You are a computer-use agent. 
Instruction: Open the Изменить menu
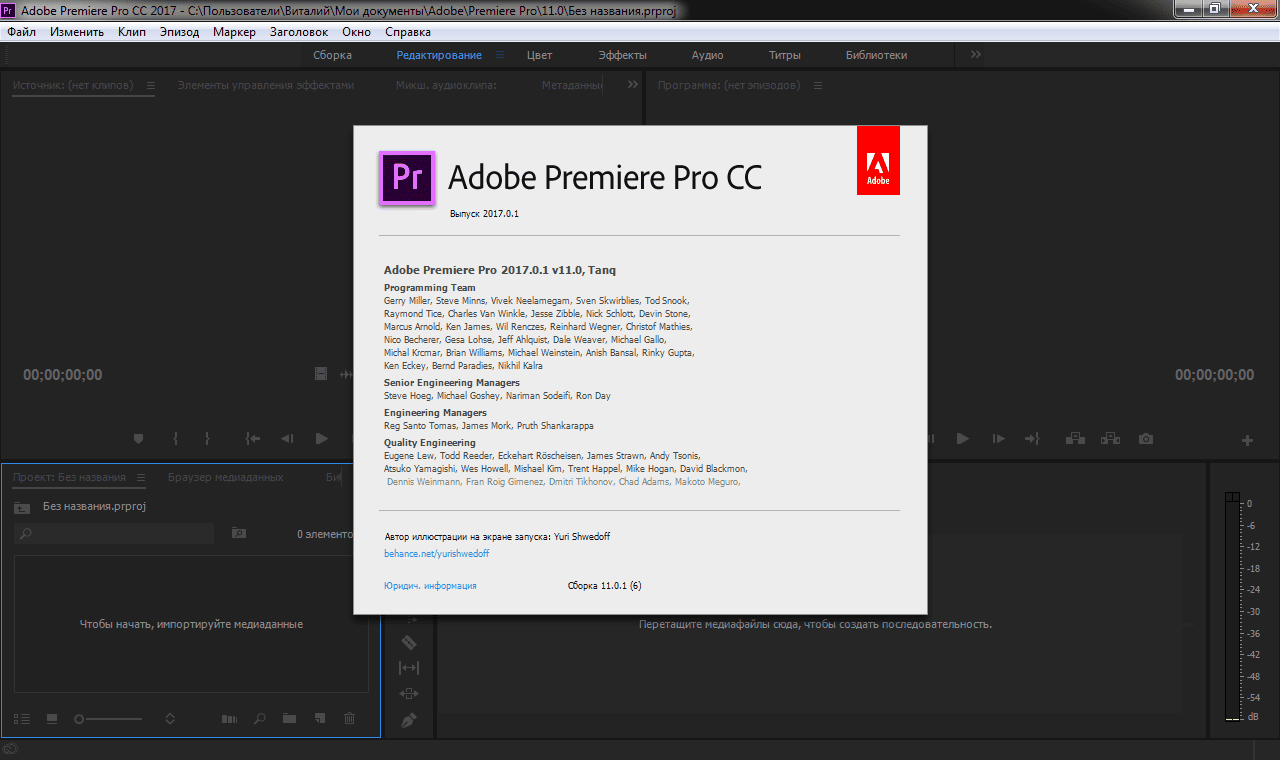[77, 32]
